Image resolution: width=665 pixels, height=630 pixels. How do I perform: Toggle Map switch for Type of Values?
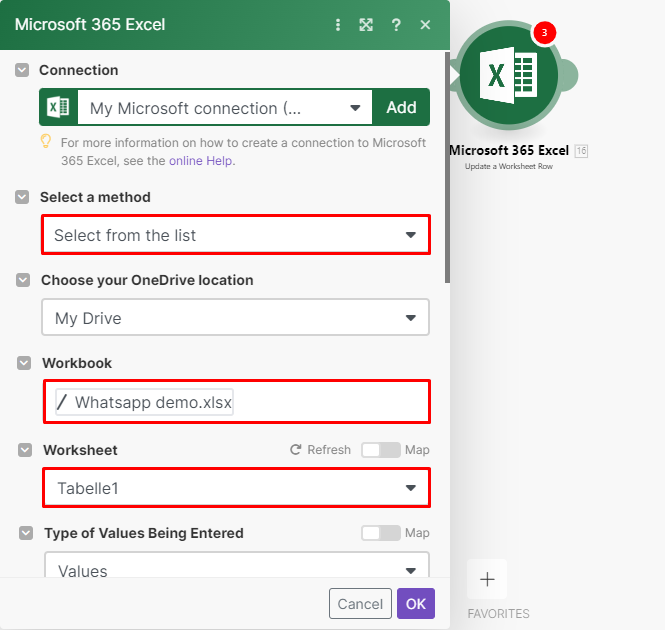coord(380,533)
